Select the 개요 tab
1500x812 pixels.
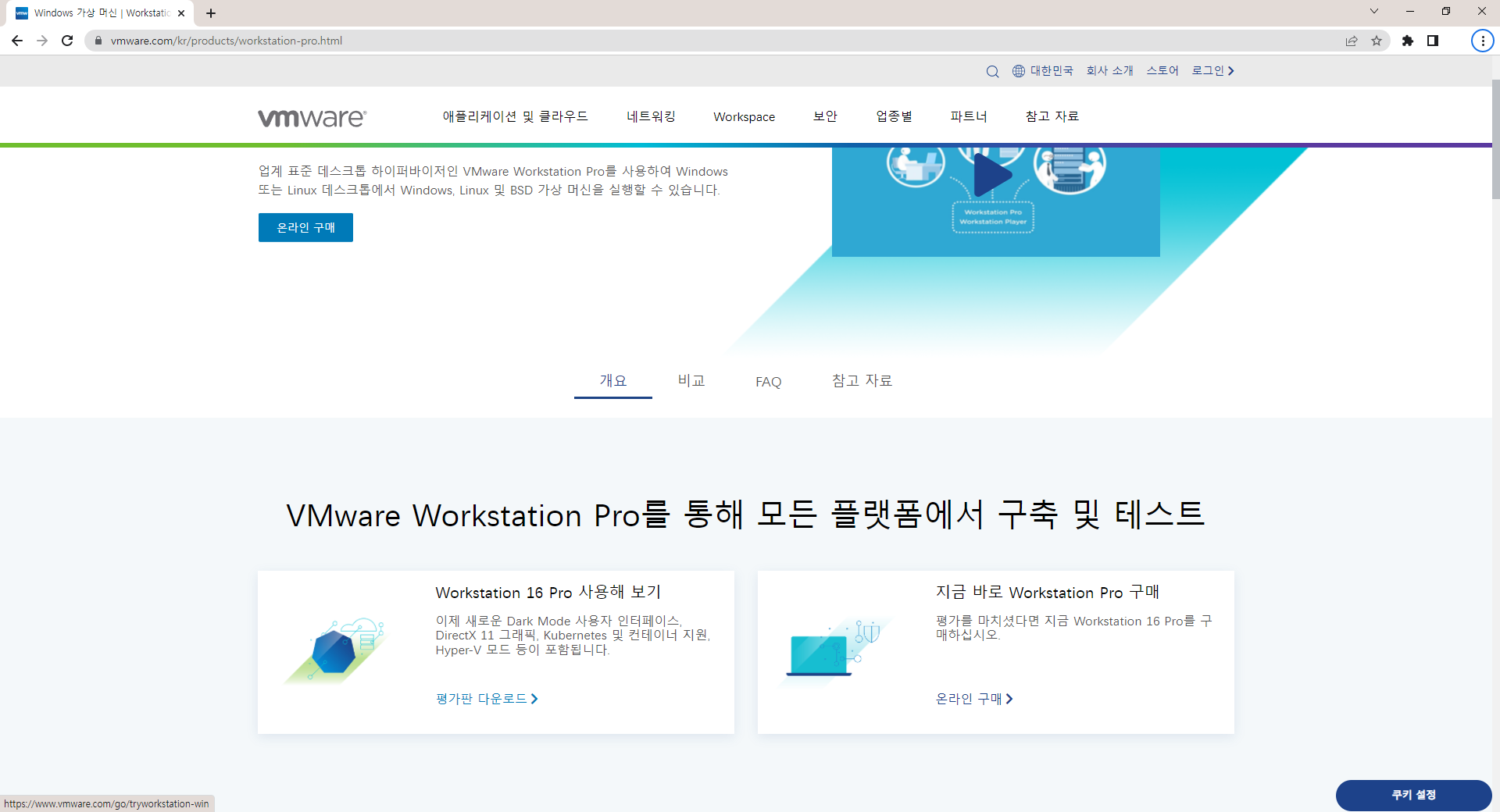613,381
